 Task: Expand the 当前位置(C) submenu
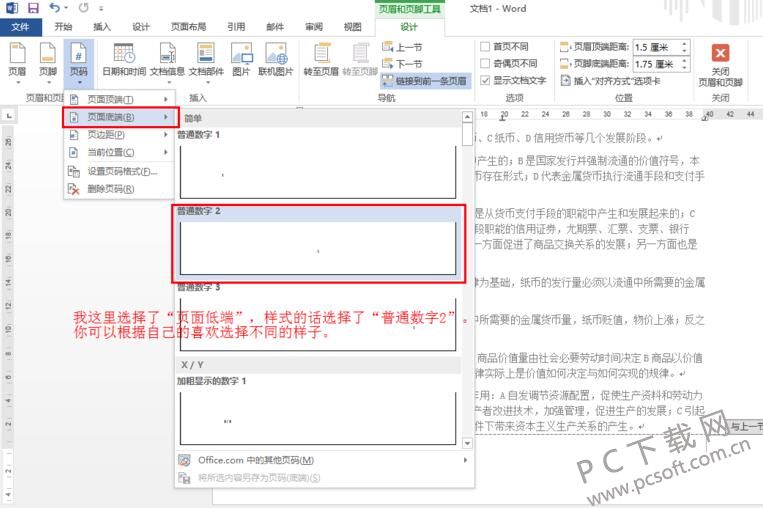click(119, 152)
